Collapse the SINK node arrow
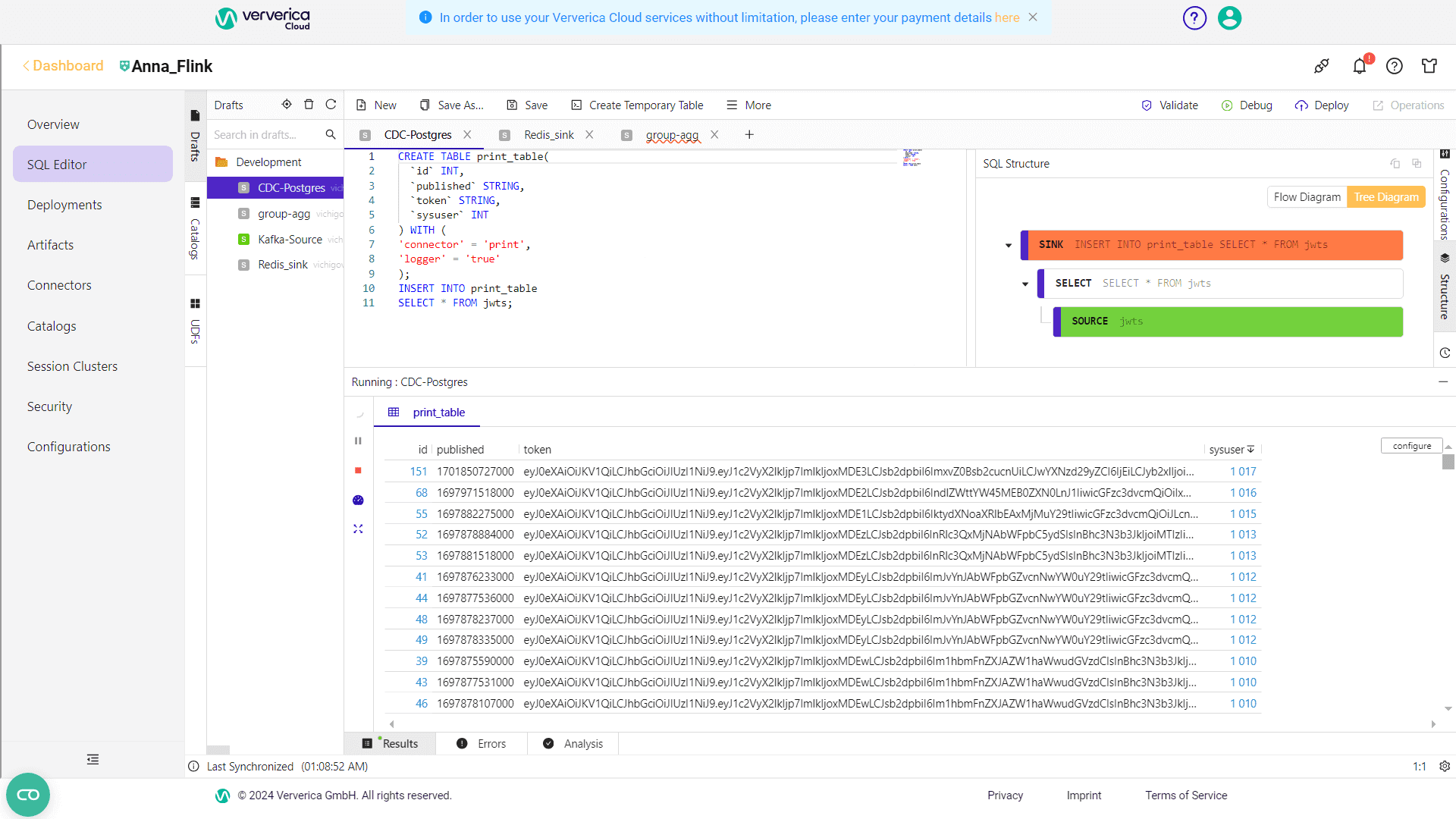 (x=1009, y=245)
